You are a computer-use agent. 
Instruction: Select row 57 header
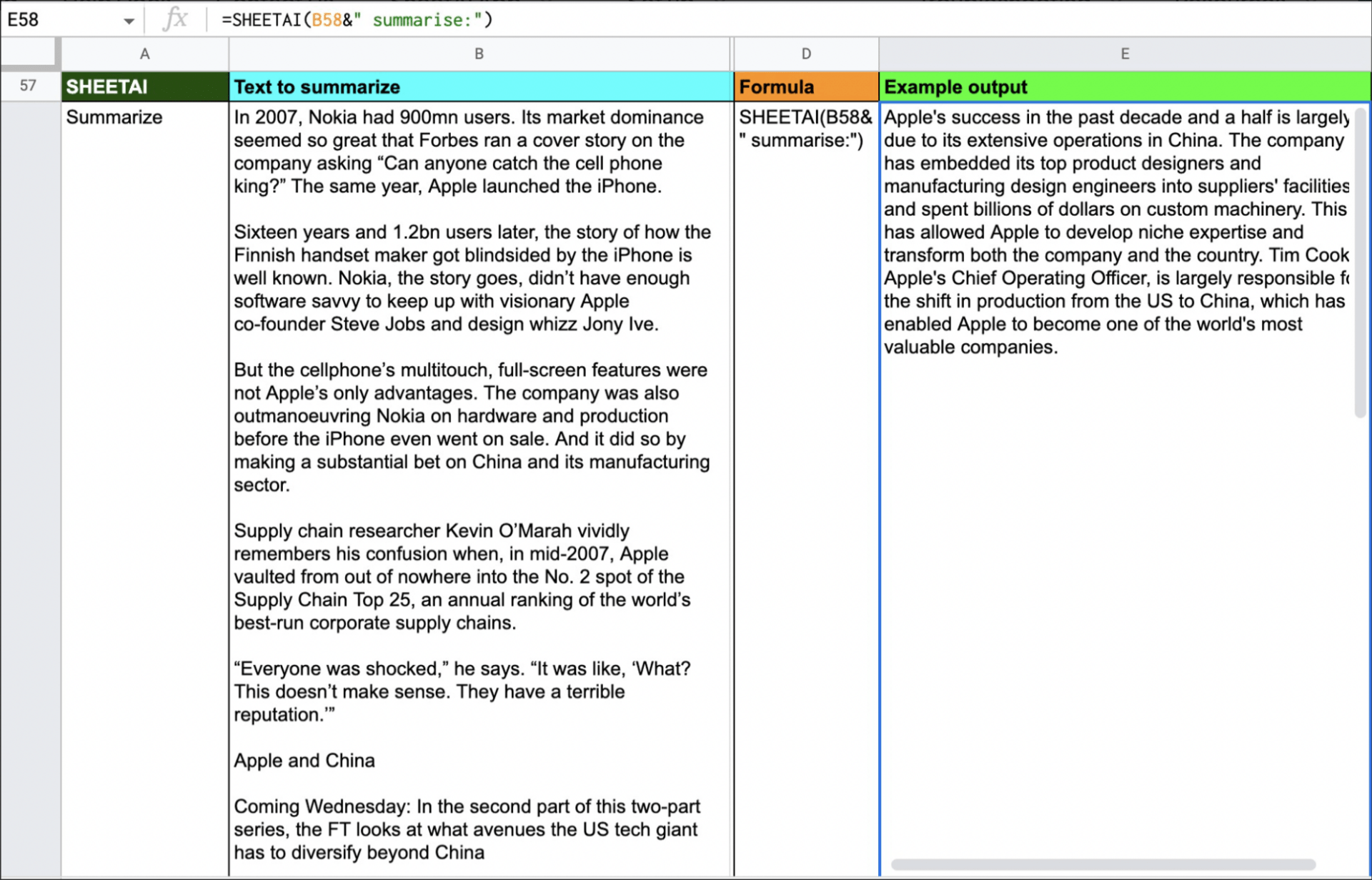pos(29,86)
